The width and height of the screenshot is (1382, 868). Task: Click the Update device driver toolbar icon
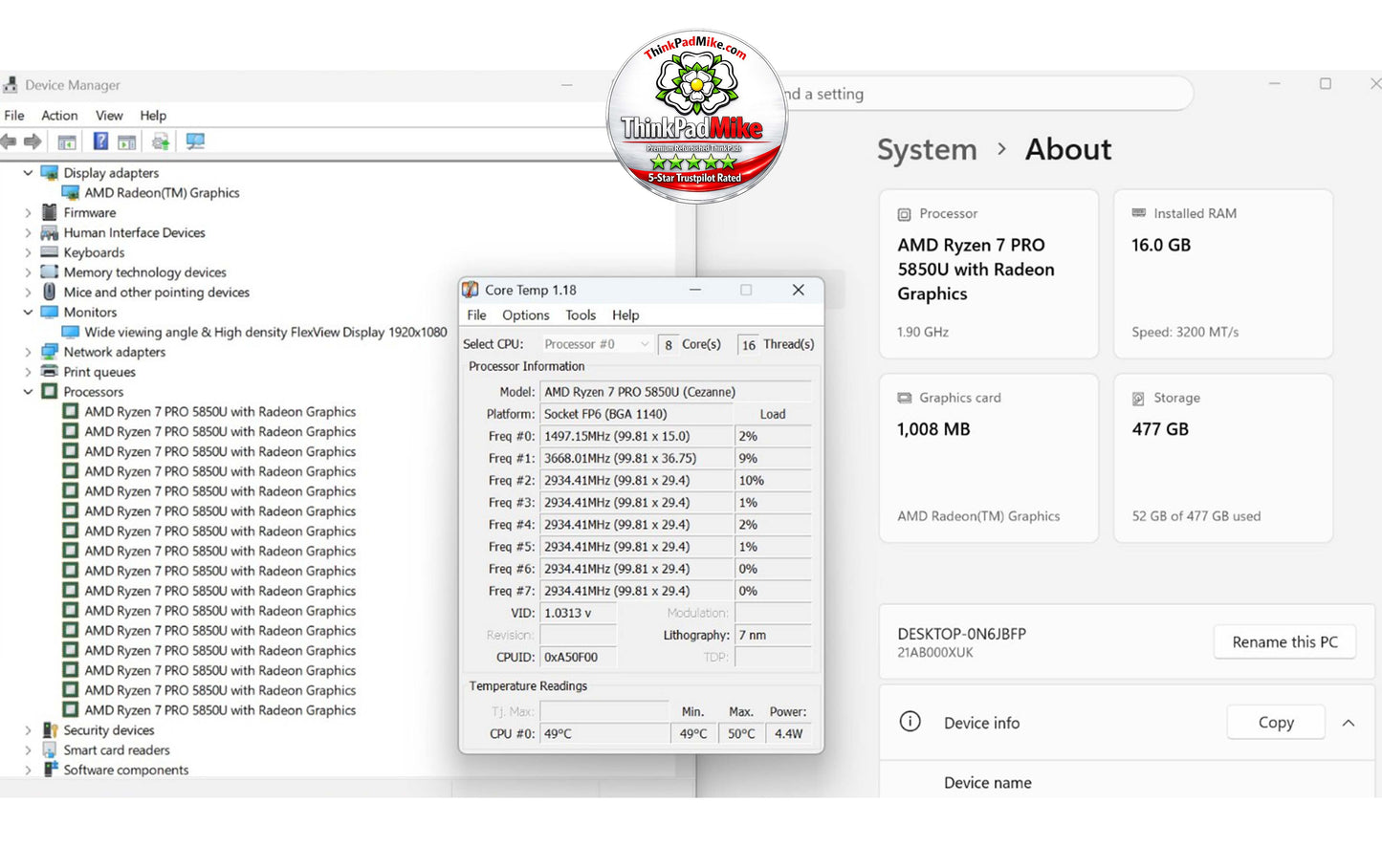[x=161, y=141]
